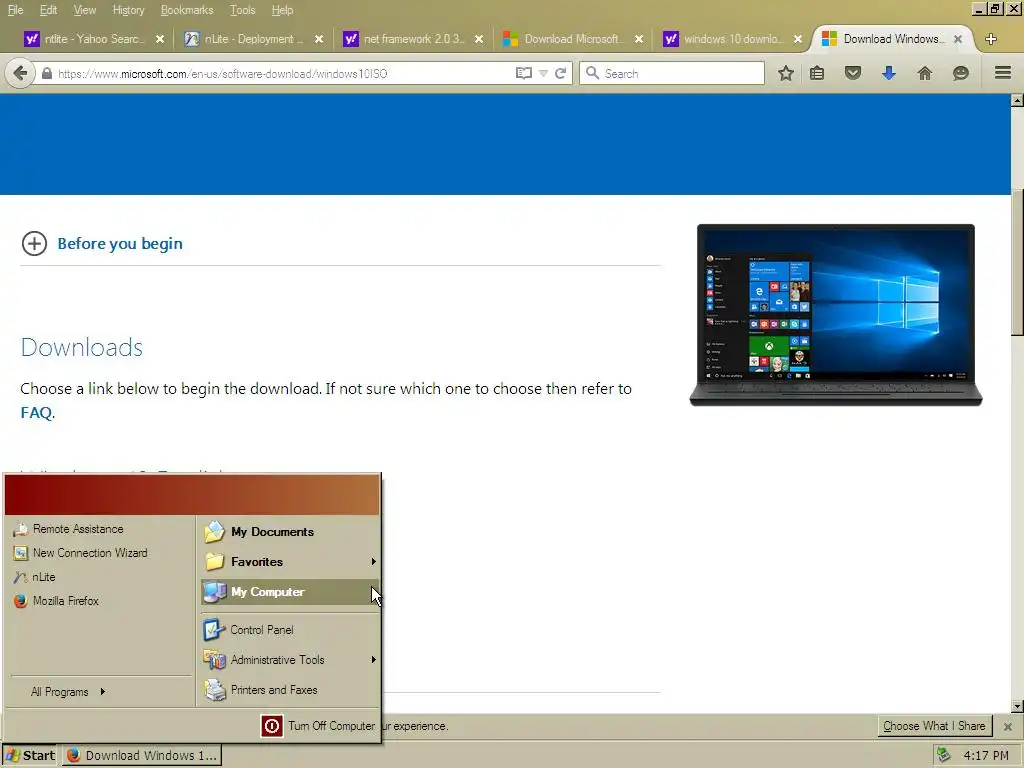The height and width of the screenshot is (768, 1024).
Task: Click the padlock site identity icon
Action: [46, 73]
